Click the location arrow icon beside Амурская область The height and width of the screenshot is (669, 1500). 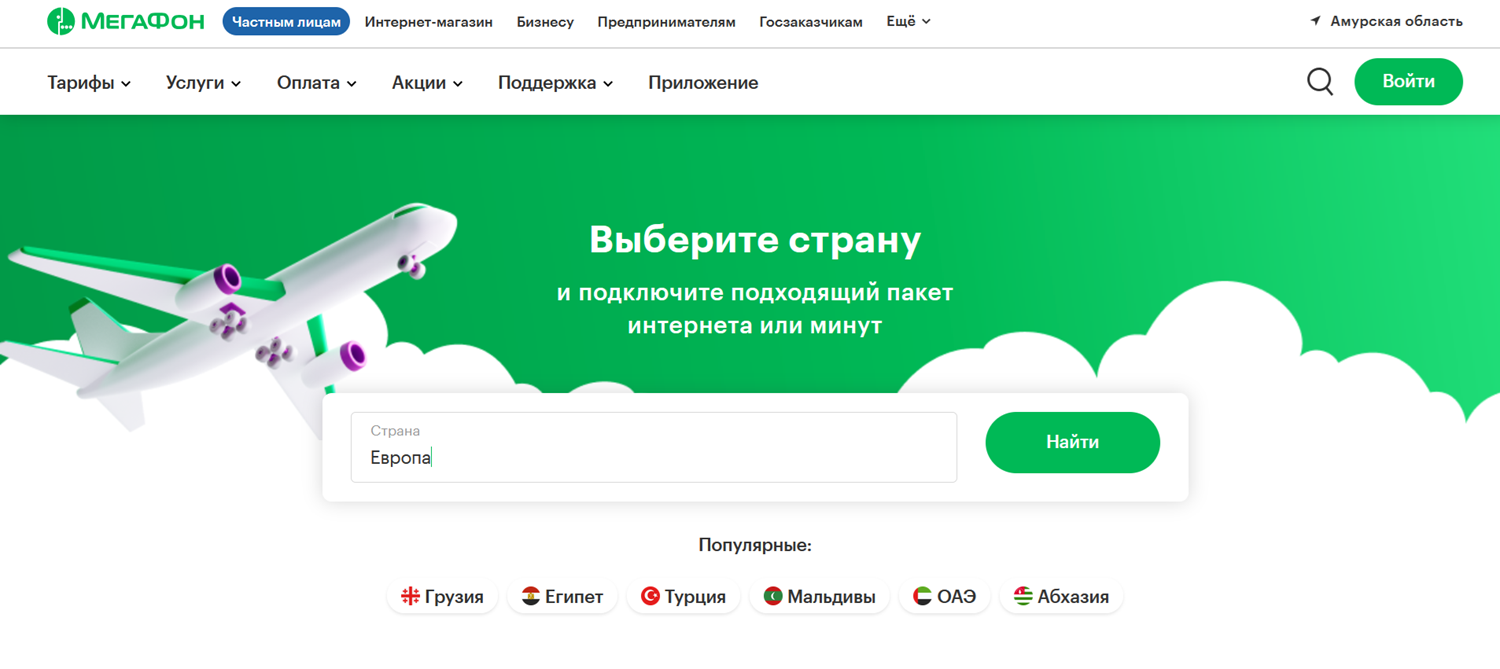click(1316, 21)
